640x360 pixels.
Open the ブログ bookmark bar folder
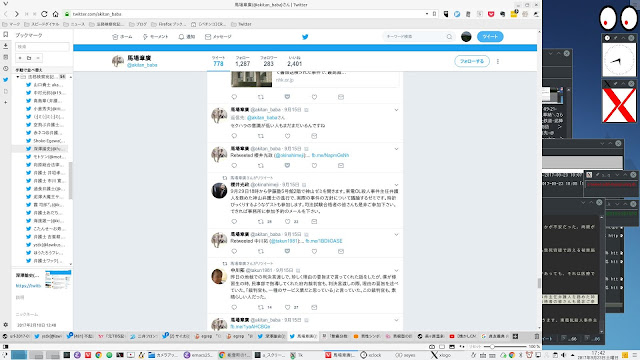[138, 24]
